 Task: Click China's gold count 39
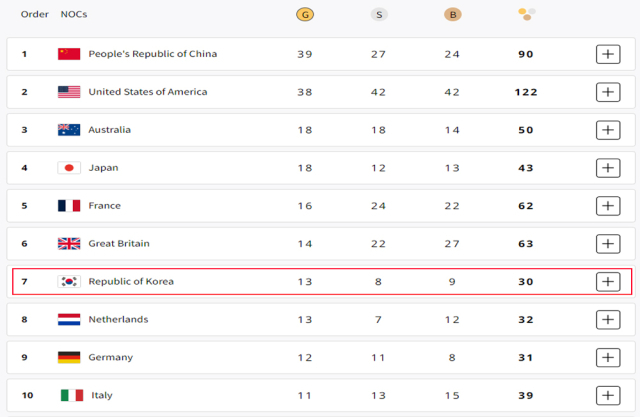[x=305, y=54]
